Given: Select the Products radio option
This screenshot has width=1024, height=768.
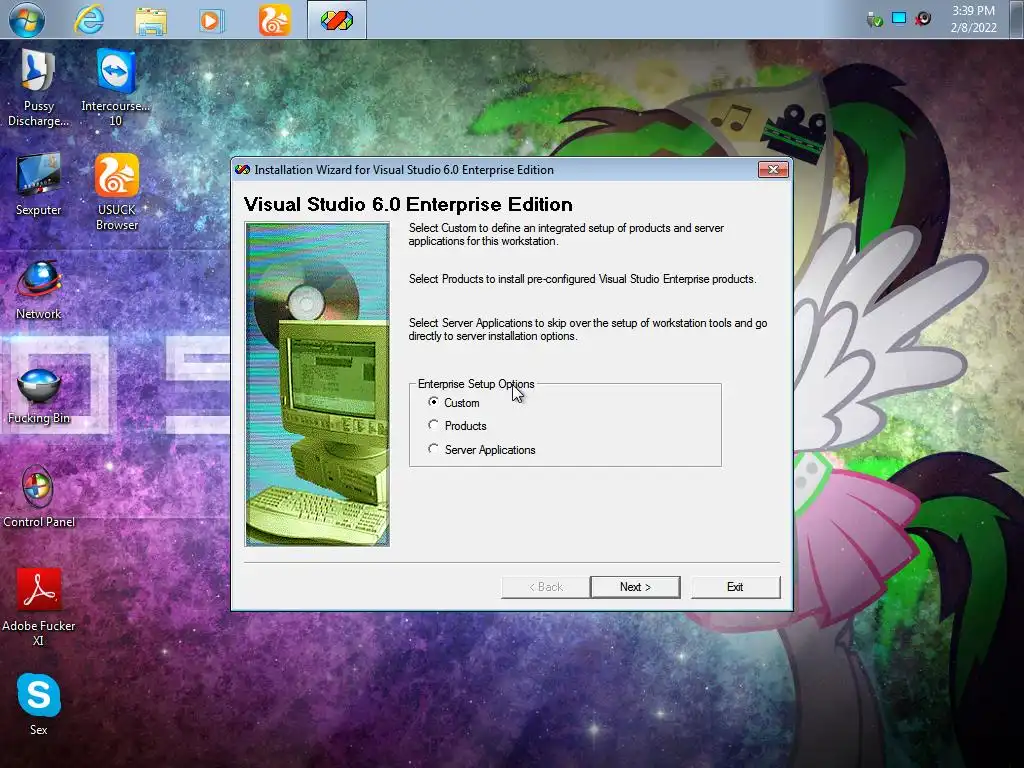Looking at the screenshot, I should tap(457, 426).
